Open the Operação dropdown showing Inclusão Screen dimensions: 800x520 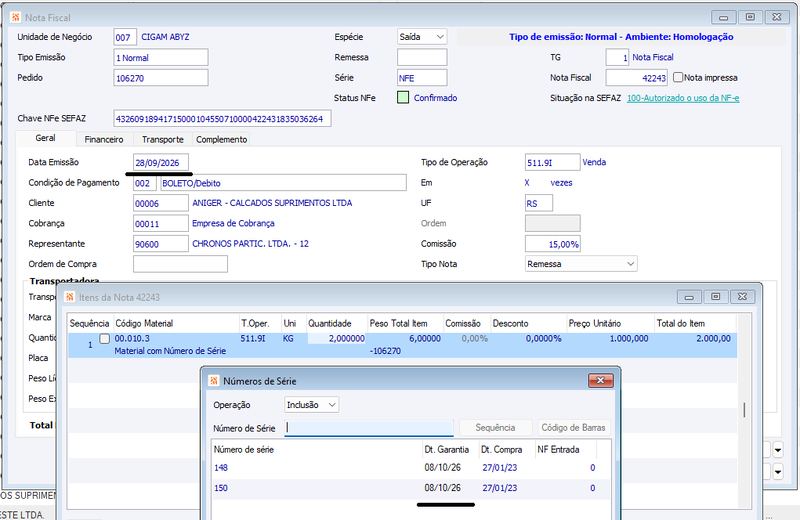click(x=311, y=405)
